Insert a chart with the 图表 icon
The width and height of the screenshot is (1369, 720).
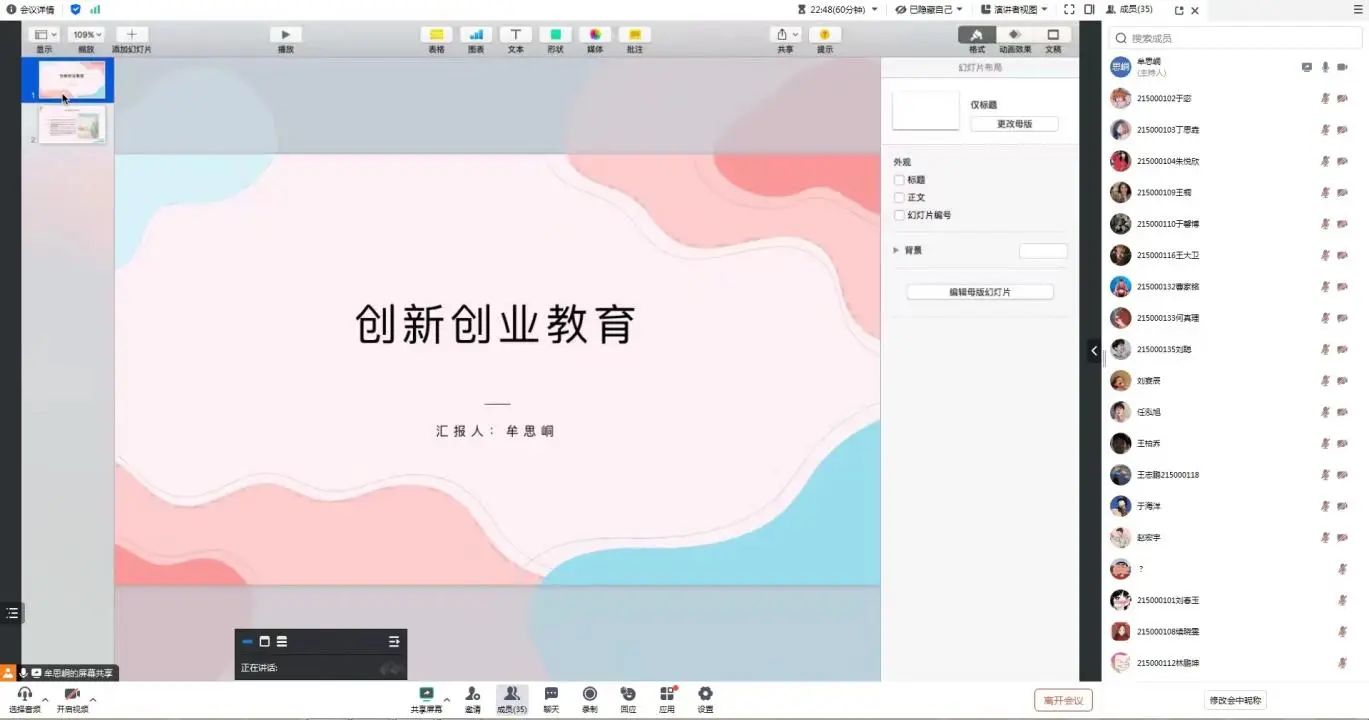tap(476, 35)
